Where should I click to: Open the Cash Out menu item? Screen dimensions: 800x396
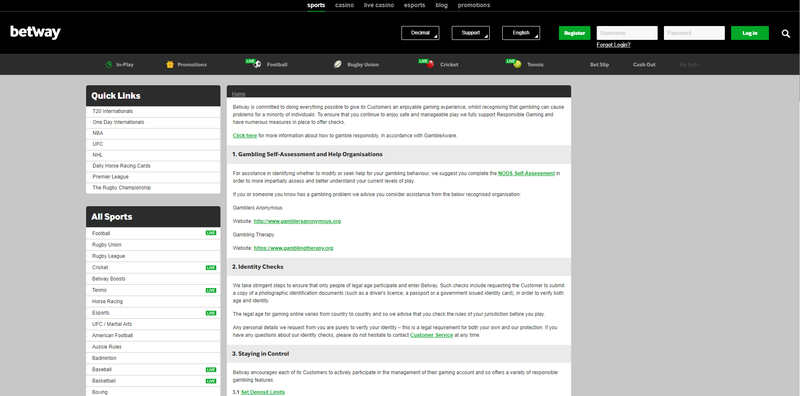coord(644,65)
